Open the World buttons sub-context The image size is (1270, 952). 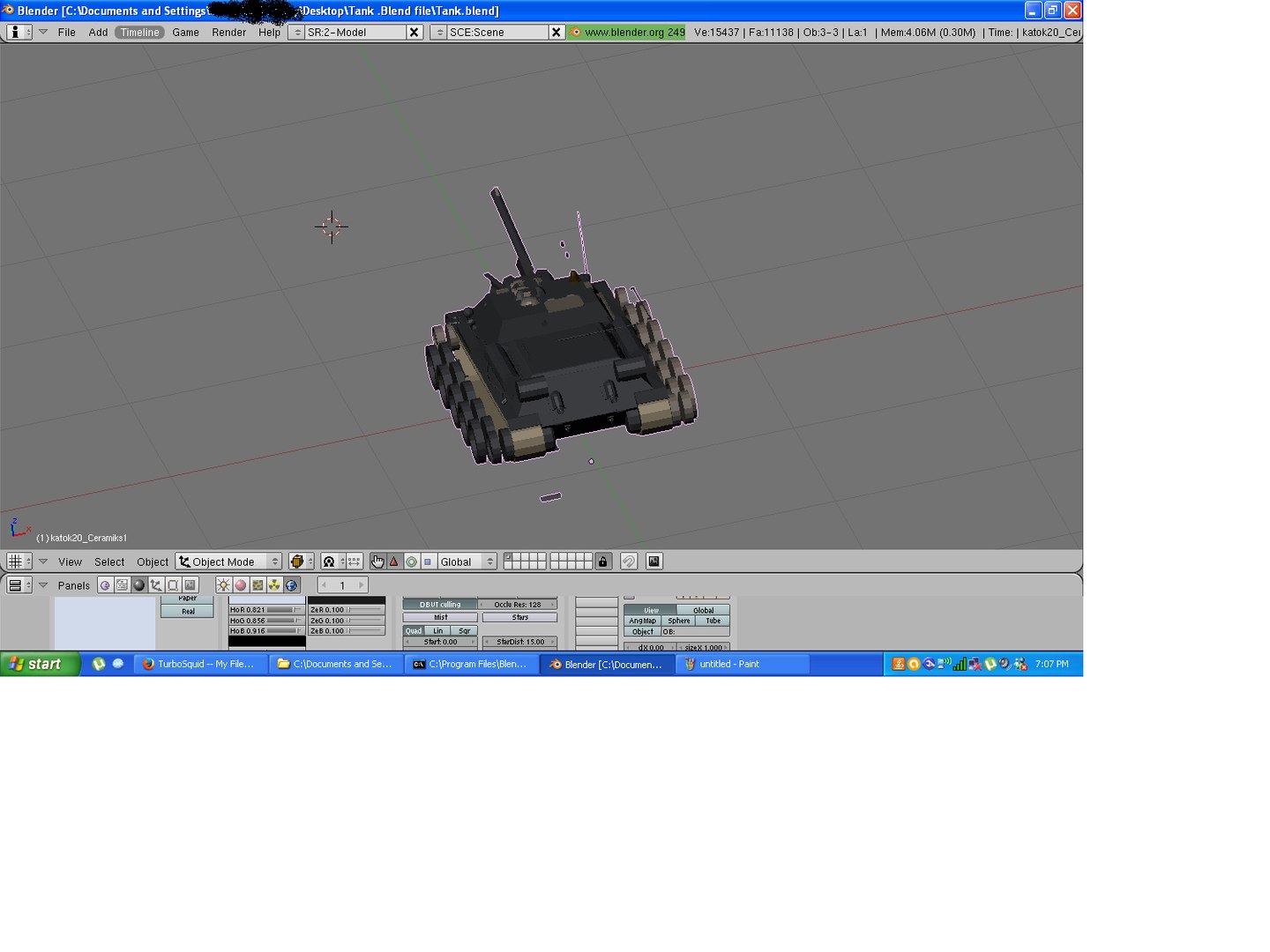coord(291,585)
